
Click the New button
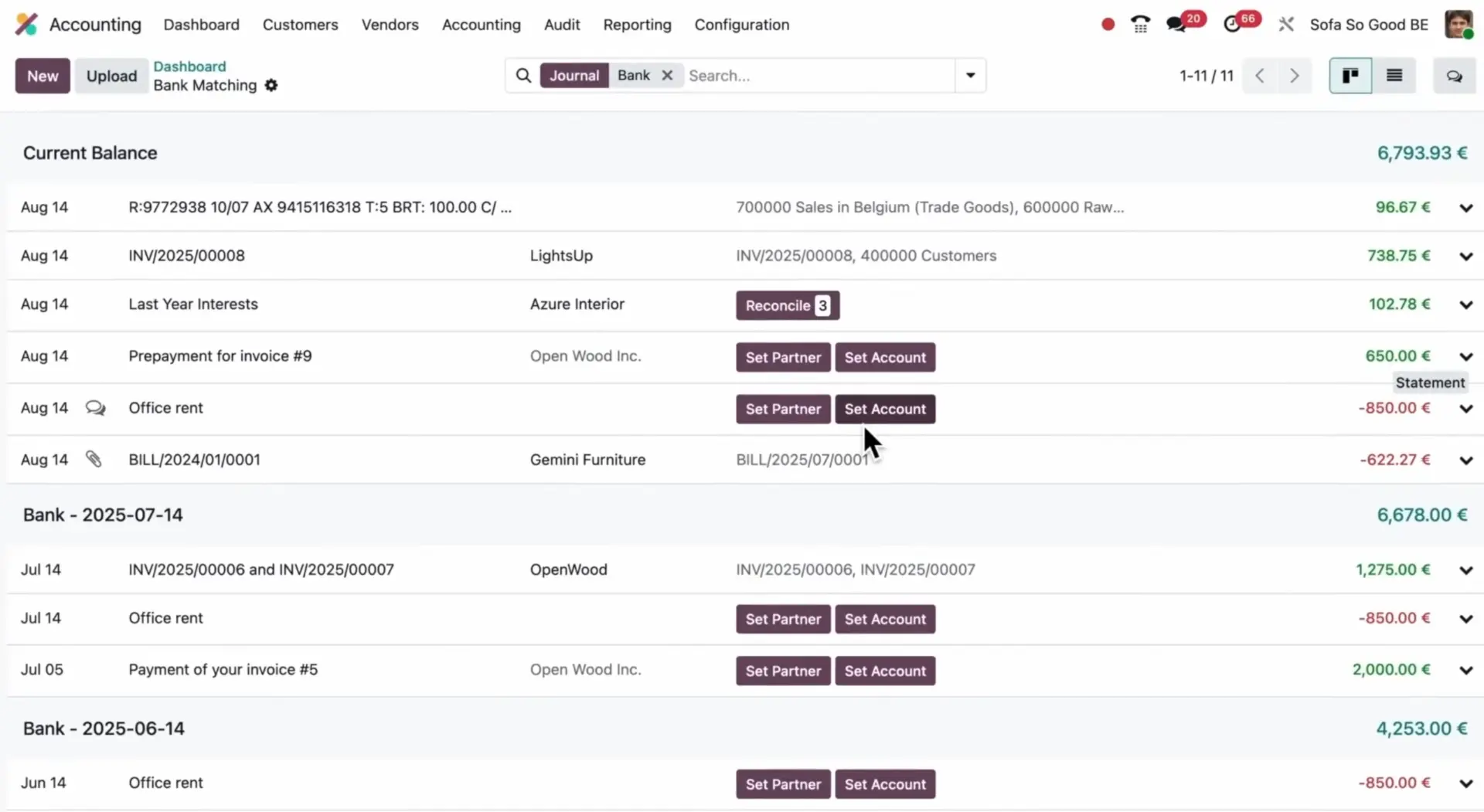[42, 76]
